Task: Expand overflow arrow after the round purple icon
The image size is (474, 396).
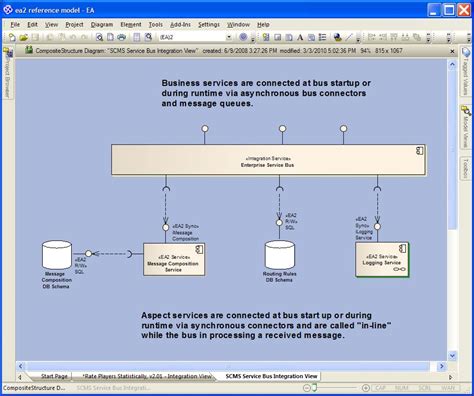Action: (x=253, y=38)
